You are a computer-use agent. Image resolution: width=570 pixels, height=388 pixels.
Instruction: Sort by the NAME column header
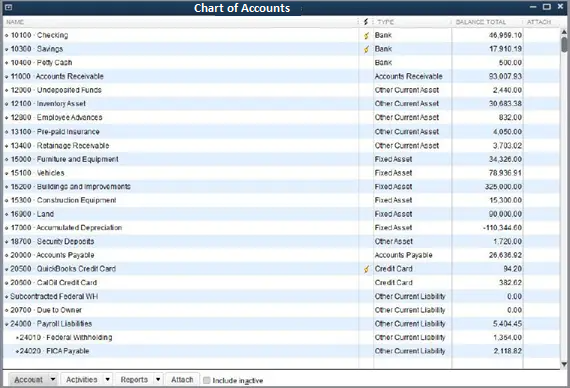[15, 22]
